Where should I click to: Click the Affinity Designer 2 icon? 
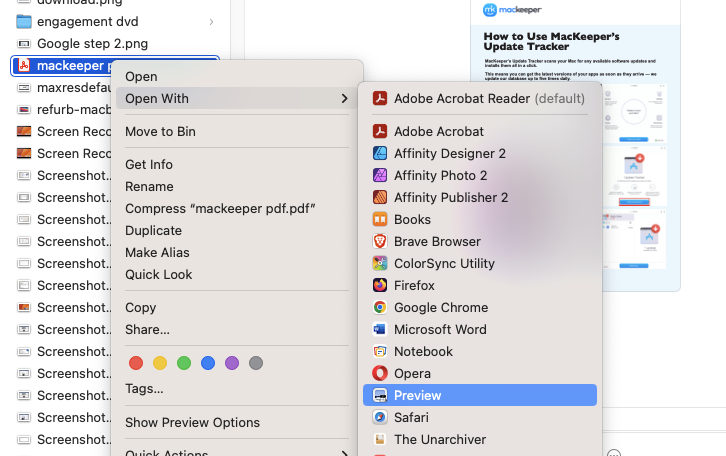coord(380,153)
